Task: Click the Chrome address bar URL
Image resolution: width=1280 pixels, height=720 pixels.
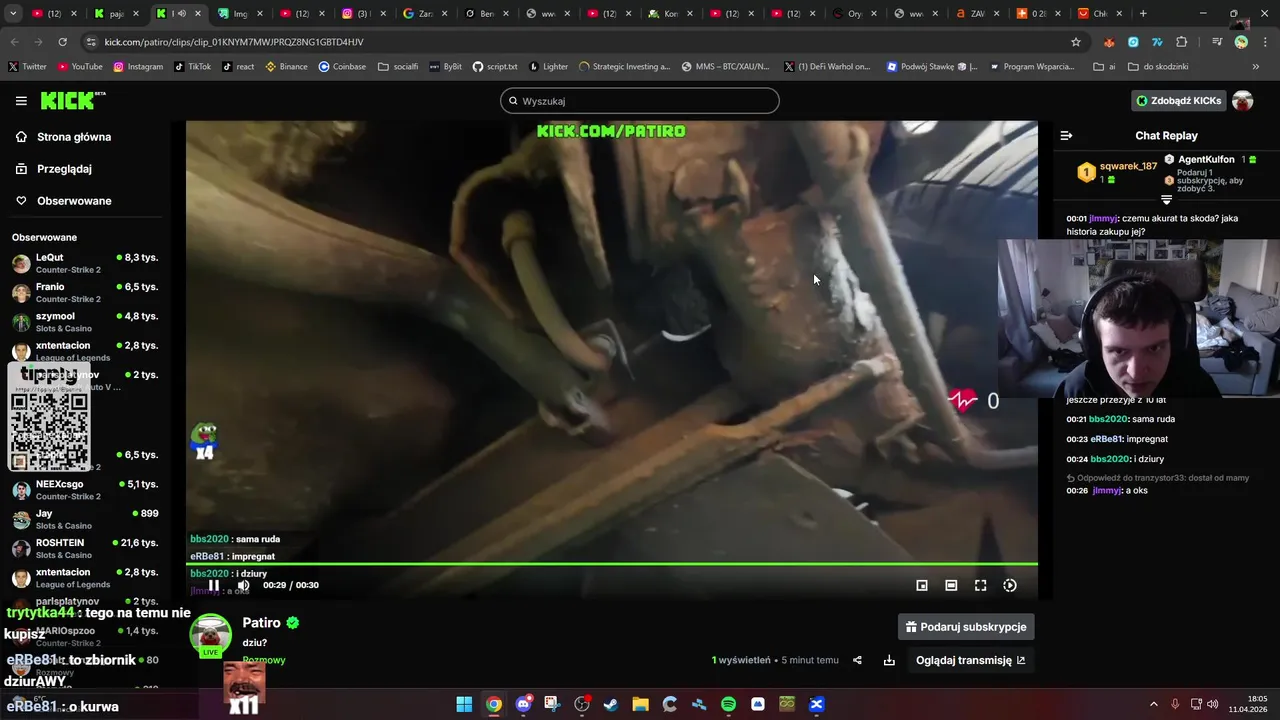Action: pyautogui.click(x=234, y=42)
